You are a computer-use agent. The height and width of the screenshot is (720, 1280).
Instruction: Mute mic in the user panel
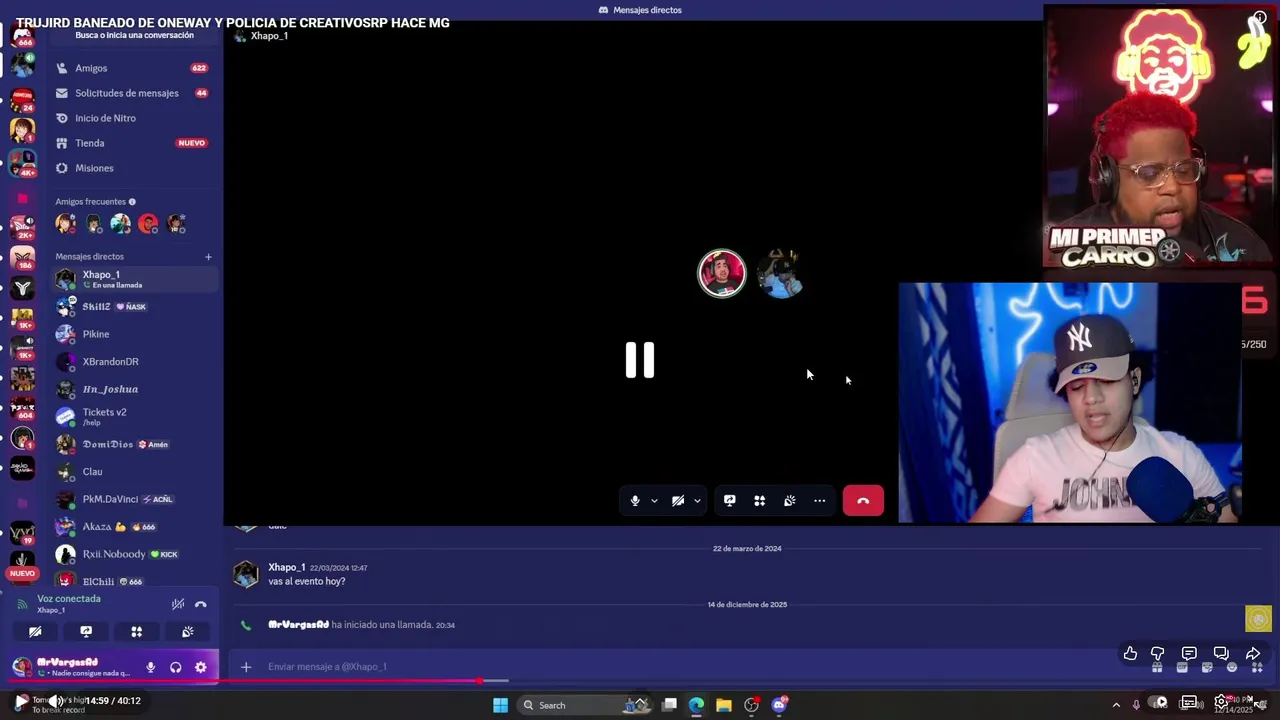tap(150, 667)
